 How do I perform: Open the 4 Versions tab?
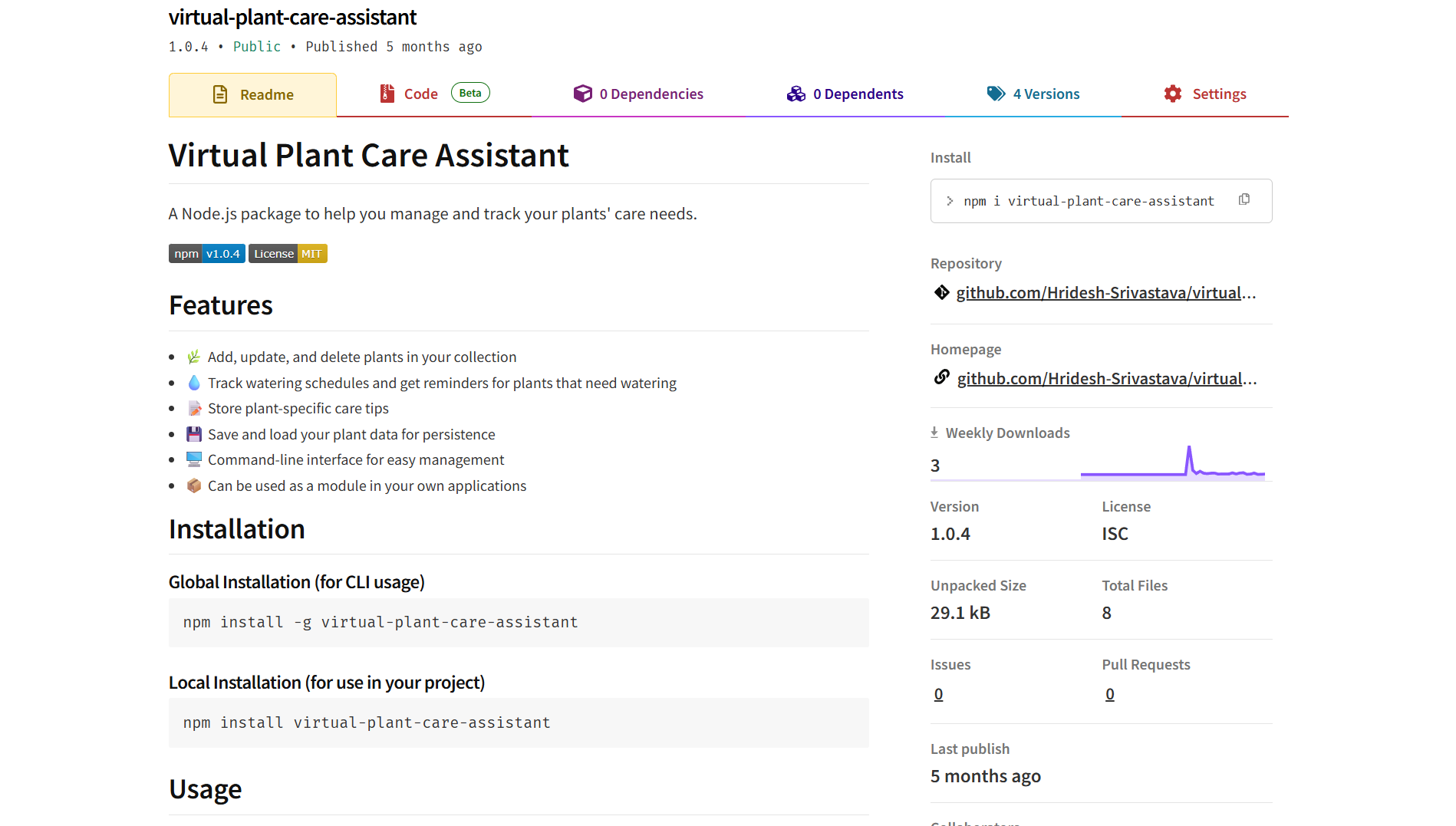point(1046,93)
